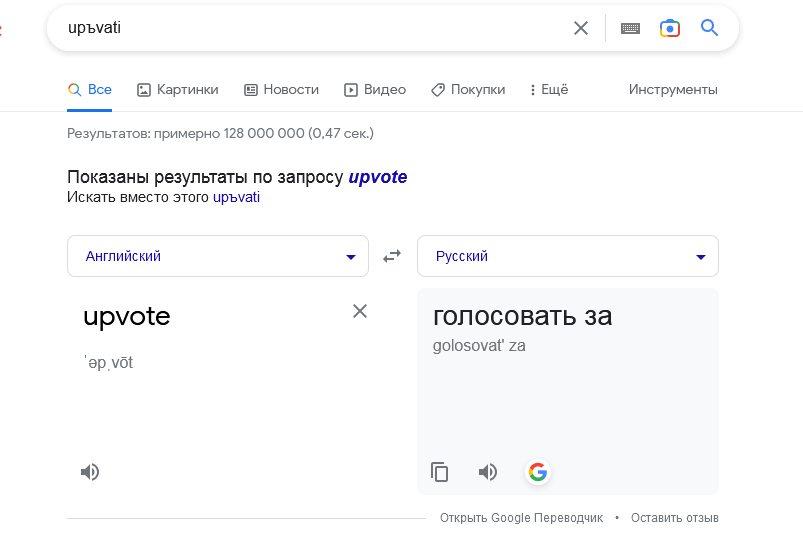Open Открыть Google Переводчик link
Image resolution: width=803 pixels, height=539 pixels.
pyautogui.click(x=521, y=518)
